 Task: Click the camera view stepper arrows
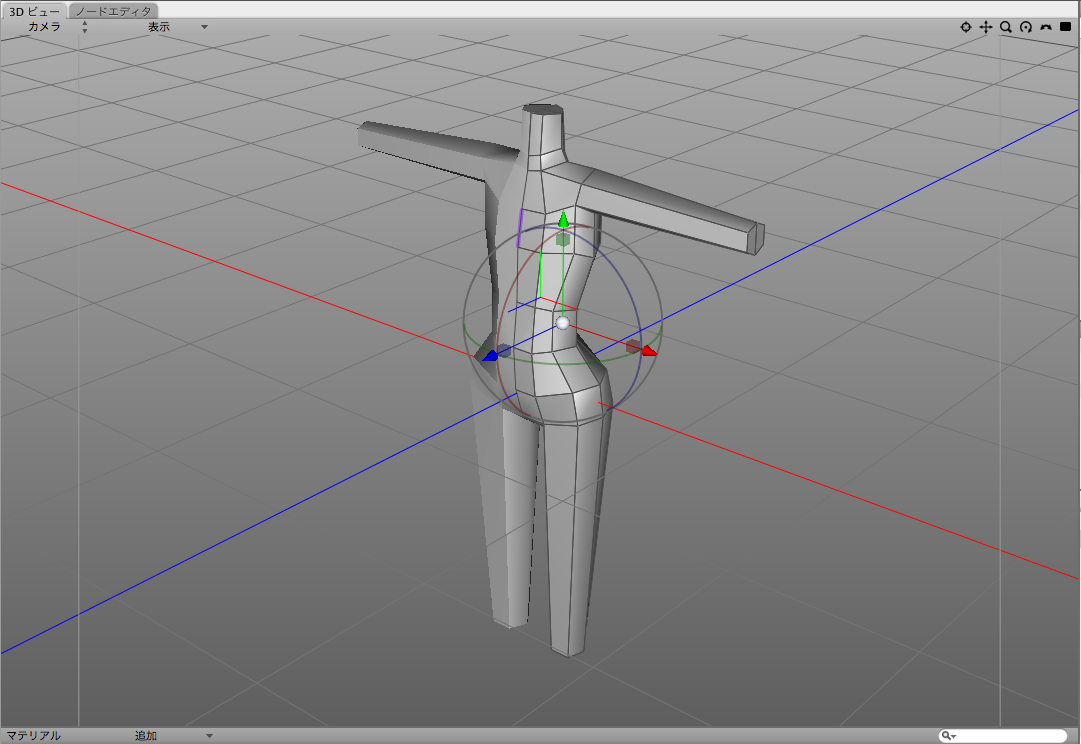85,27
